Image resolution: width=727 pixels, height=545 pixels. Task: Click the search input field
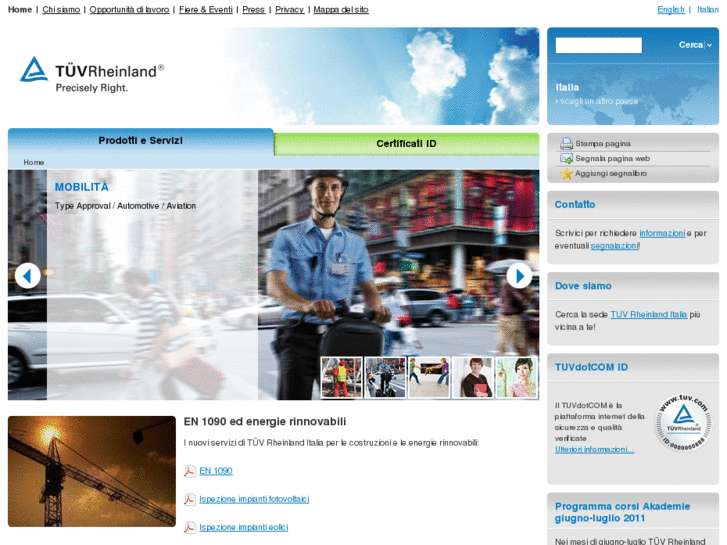pos(599,45)
